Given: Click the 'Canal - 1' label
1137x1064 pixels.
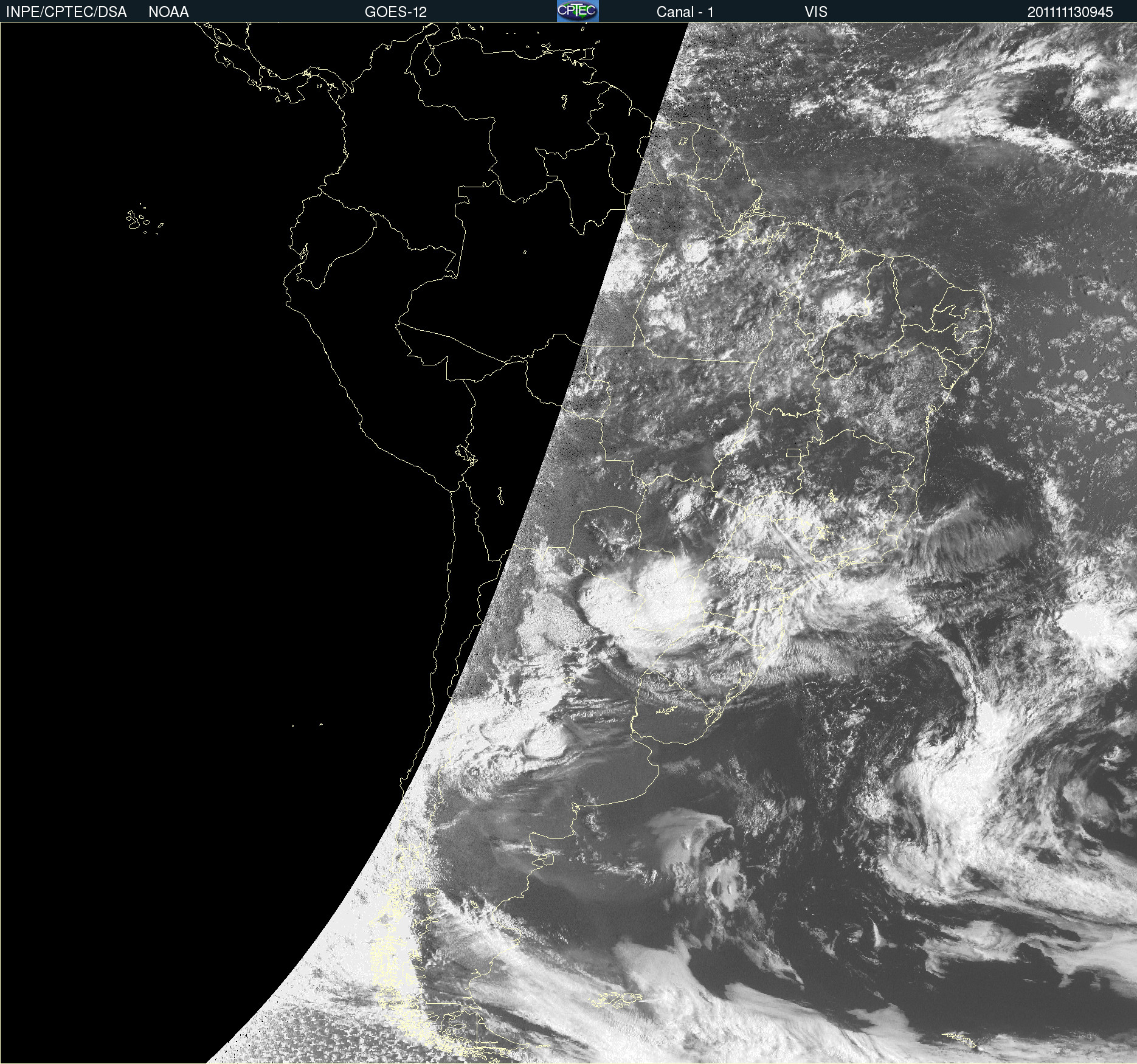Looking at the screenshot, I should click(x=685, y=12).
